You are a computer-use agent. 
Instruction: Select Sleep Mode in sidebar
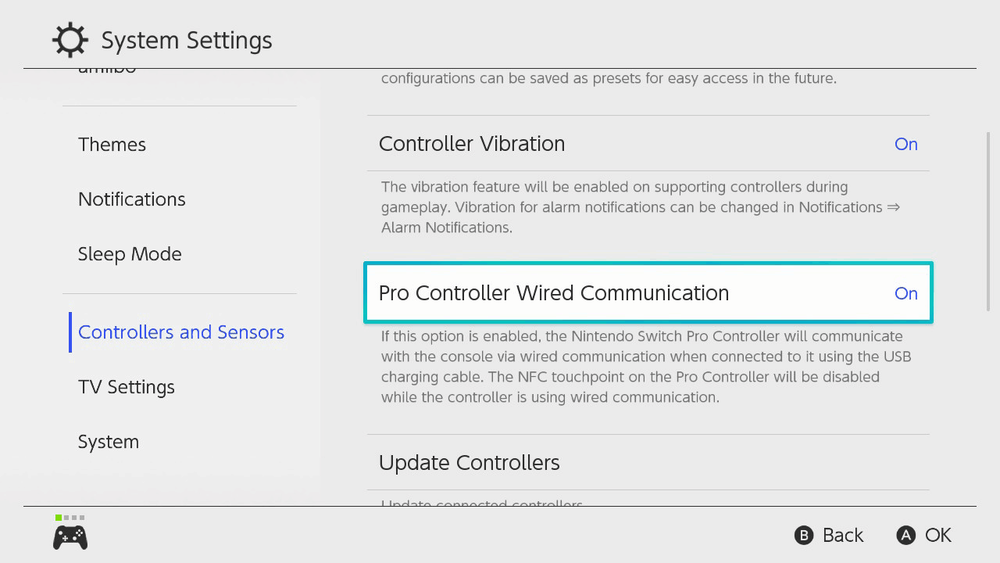[130, 255]
